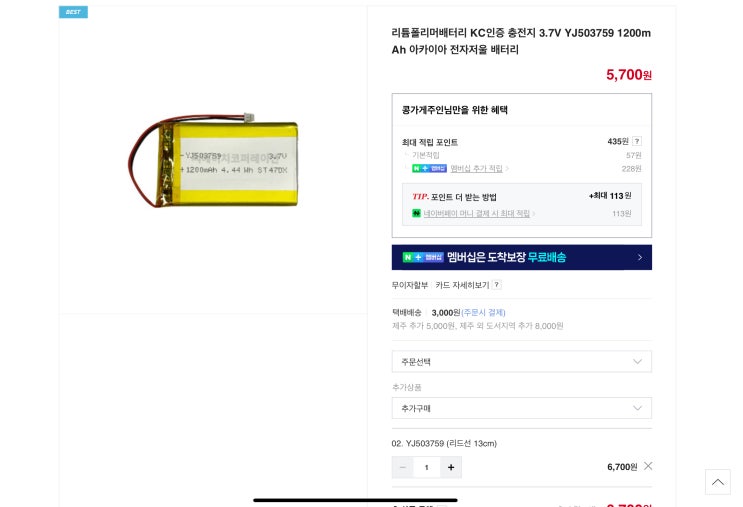Image resolution: width=743 pixels, height=507 pixels.
Task: Click the green Naver Pay N icon
Action: click(x=416, y=213)
